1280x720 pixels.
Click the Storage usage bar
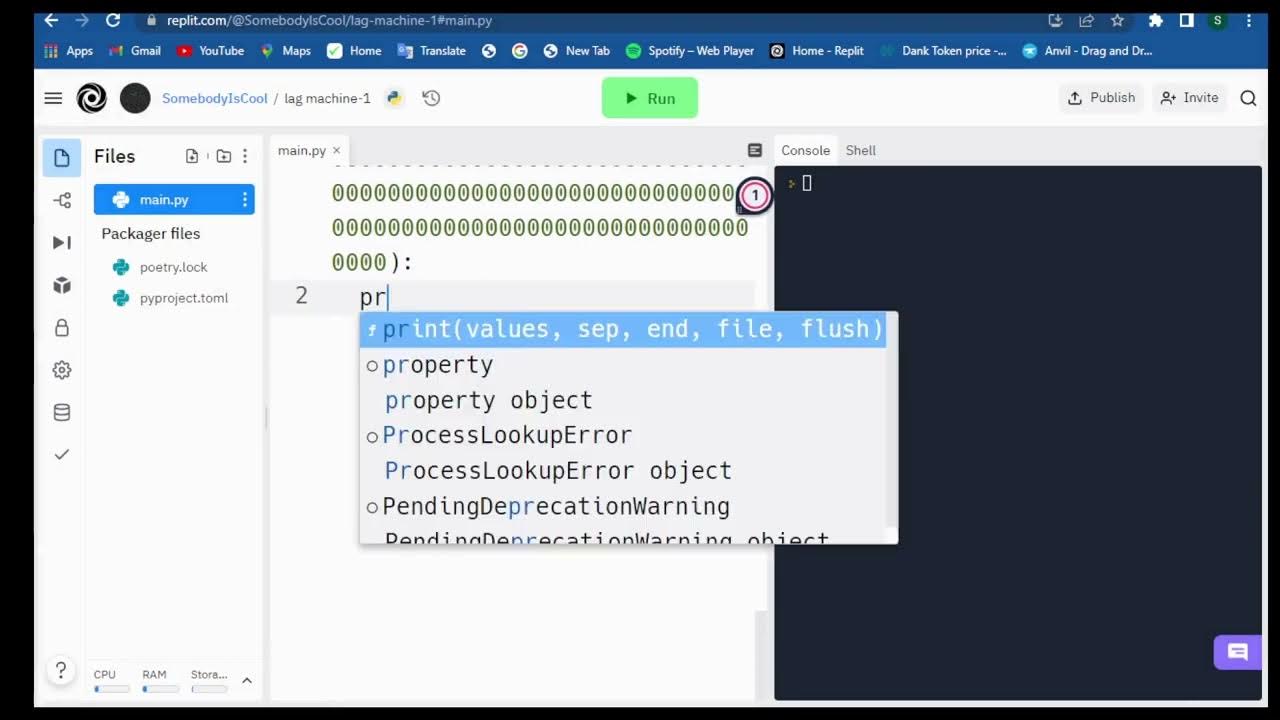[x=209, y=688]
